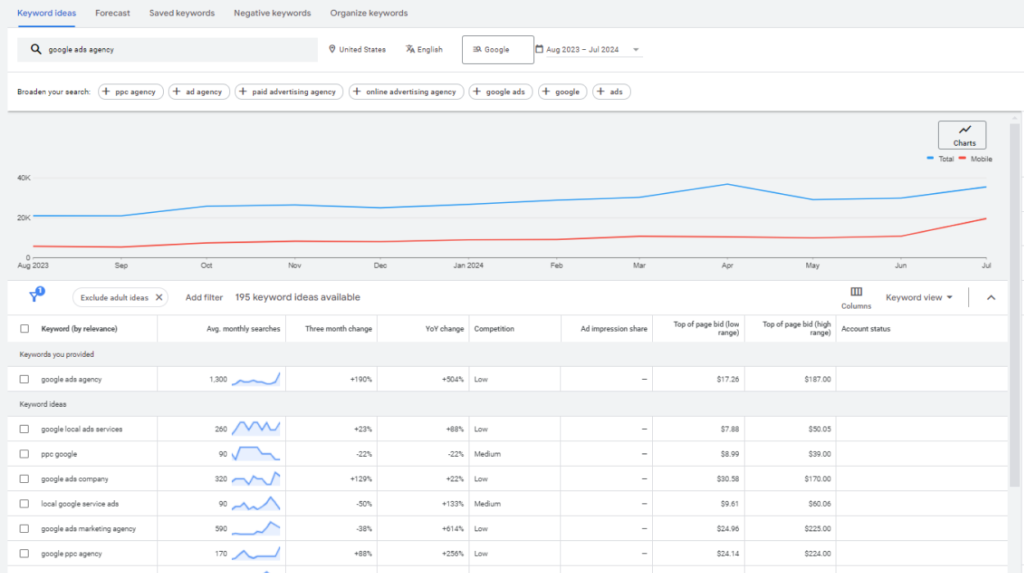Screen dimensions: 1024x573
Task: Add online advertising agency to search
Action: (x=406, y=91)
